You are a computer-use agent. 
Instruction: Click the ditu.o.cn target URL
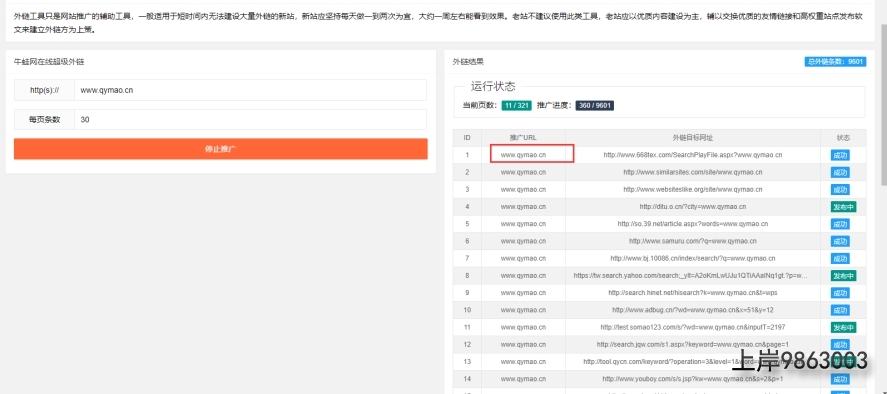(692, 207)
